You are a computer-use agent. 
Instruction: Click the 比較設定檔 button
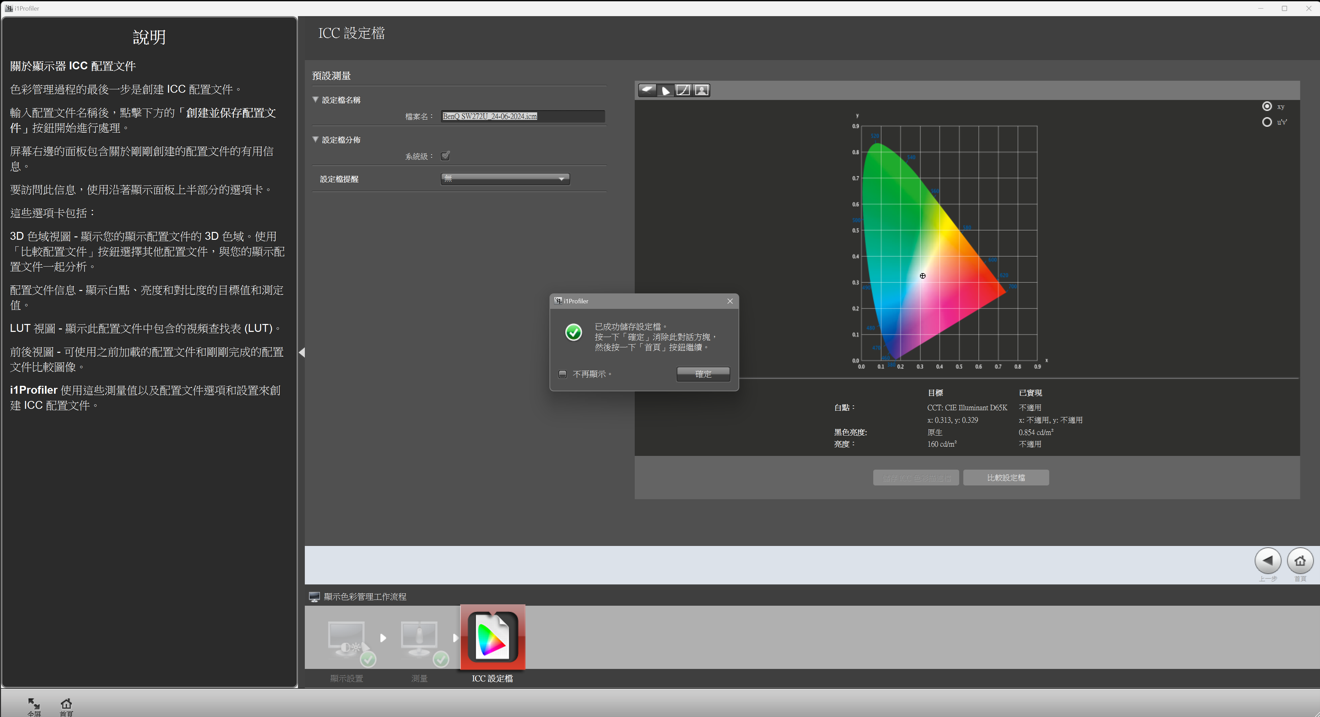pyautogui.click(x=1005, y=478)
